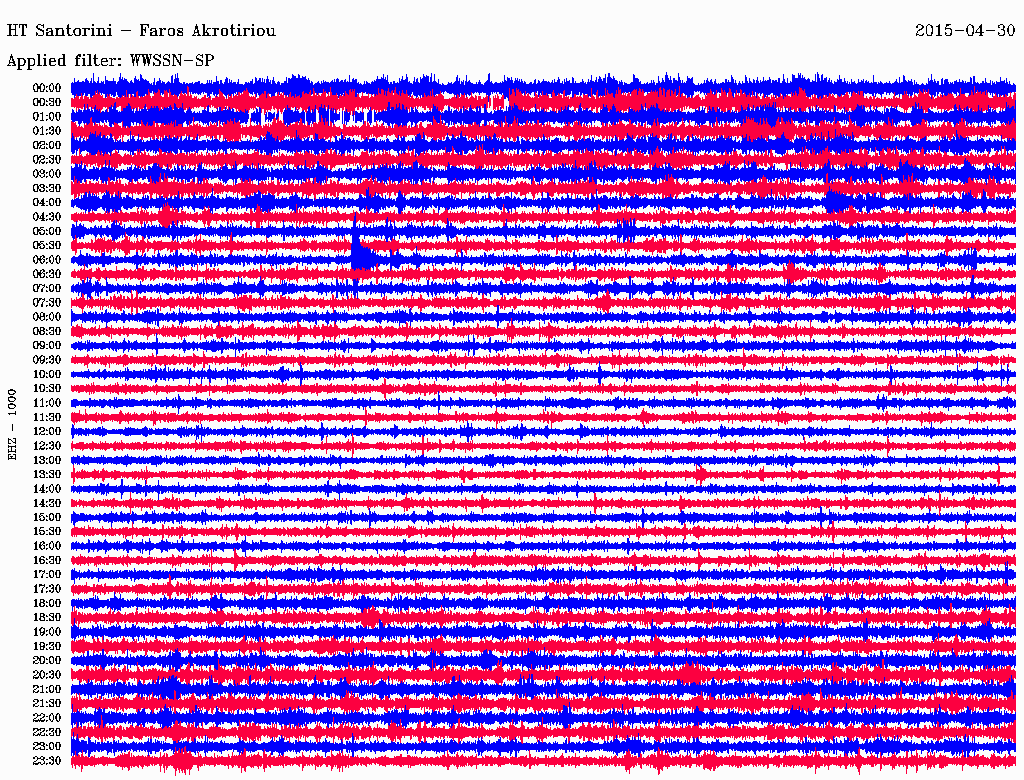Image resolution: width=1024 pixels, height=780 pixels.
Task: Click the '07:00' time label
Action: click(47, 288)
